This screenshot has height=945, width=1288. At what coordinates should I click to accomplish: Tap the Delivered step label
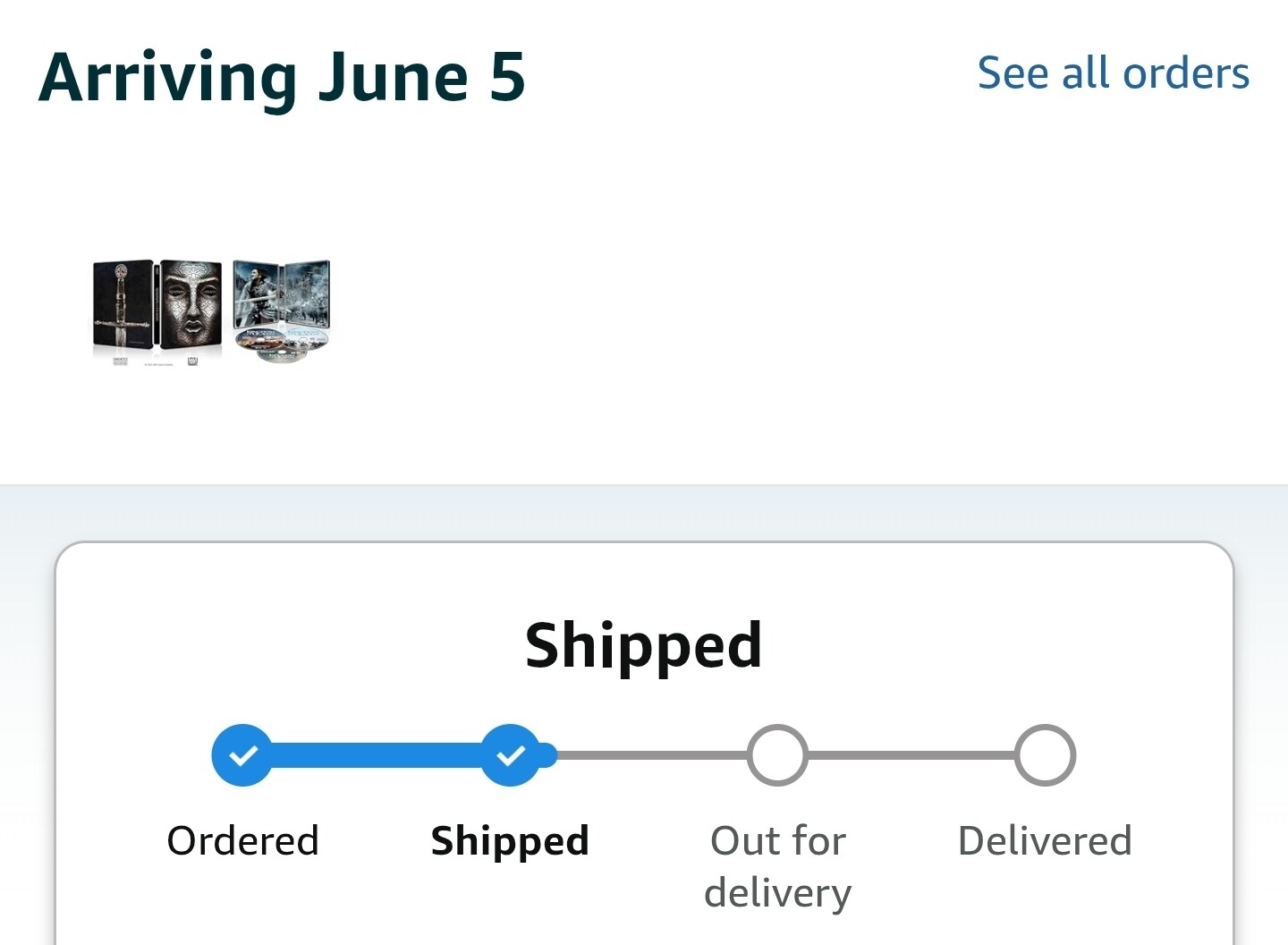1045,841
